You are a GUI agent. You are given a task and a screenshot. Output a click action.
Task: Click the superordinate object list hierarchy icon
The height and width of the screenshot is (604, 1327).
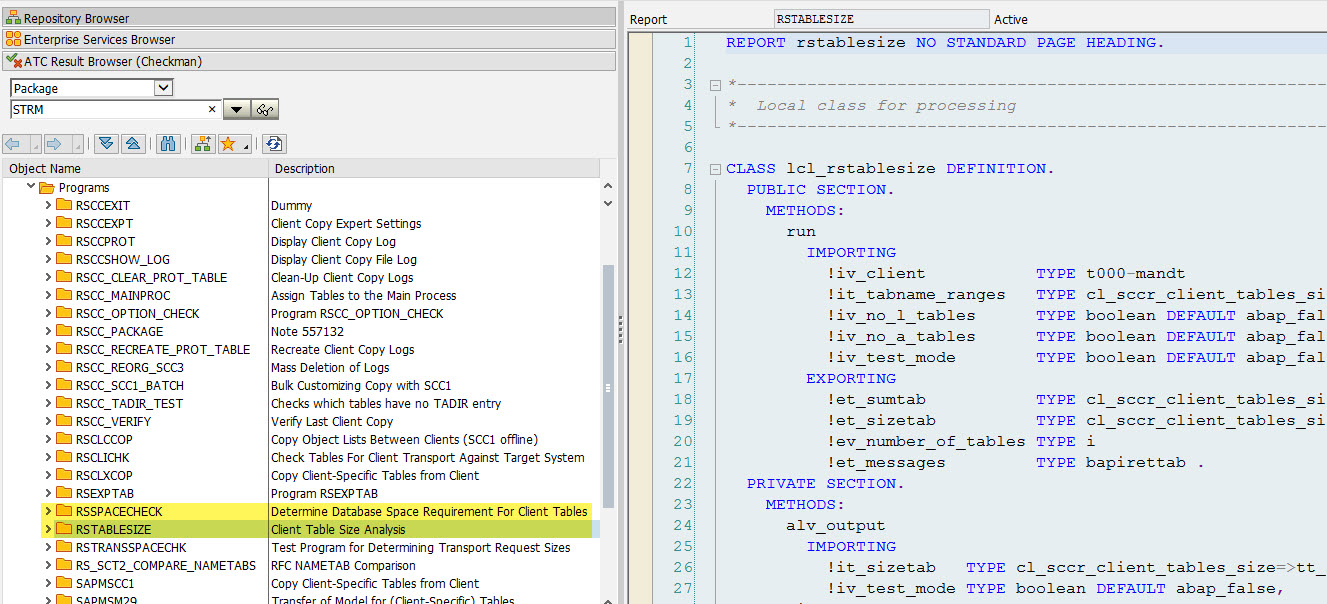click(203, 144)
